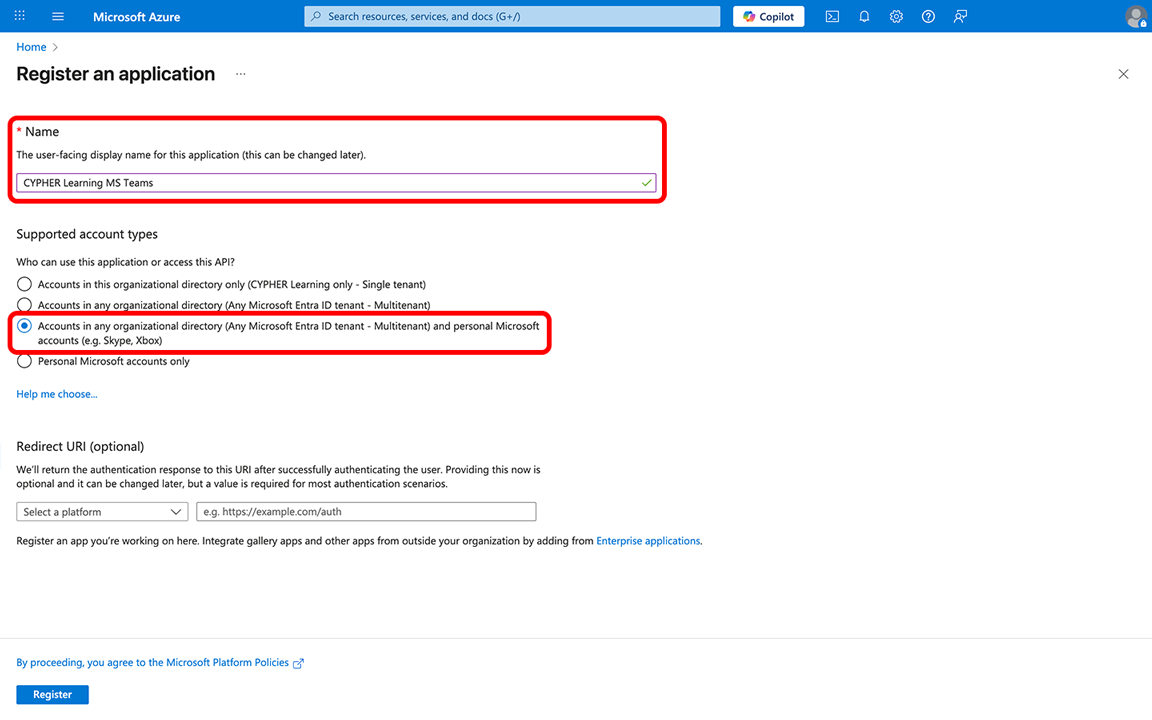The image size is (1152, 720).
Task: Click the Name field containing CYPHER Learning MS Teams
Action: click(x=336, y=183)
